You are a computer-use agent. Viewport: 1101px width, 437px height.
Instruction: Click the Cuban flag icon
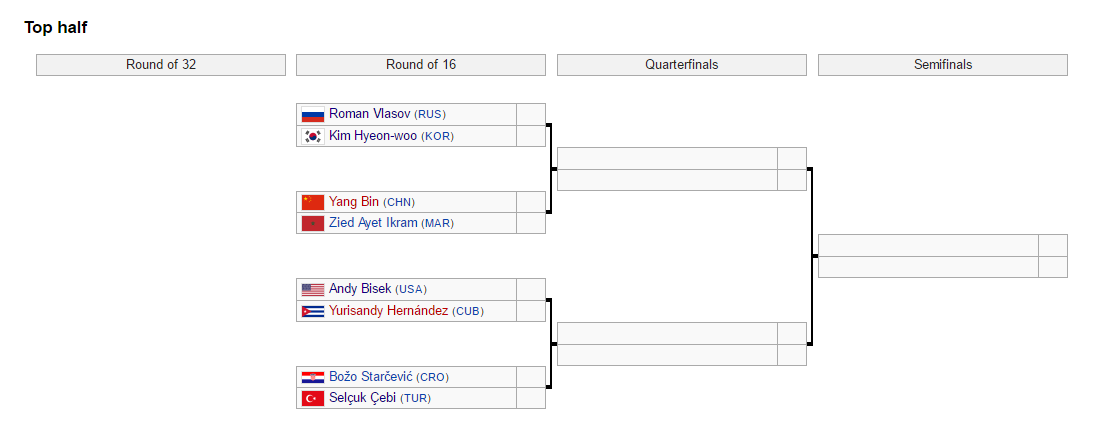pyautogui.click(x=313, y=312)
